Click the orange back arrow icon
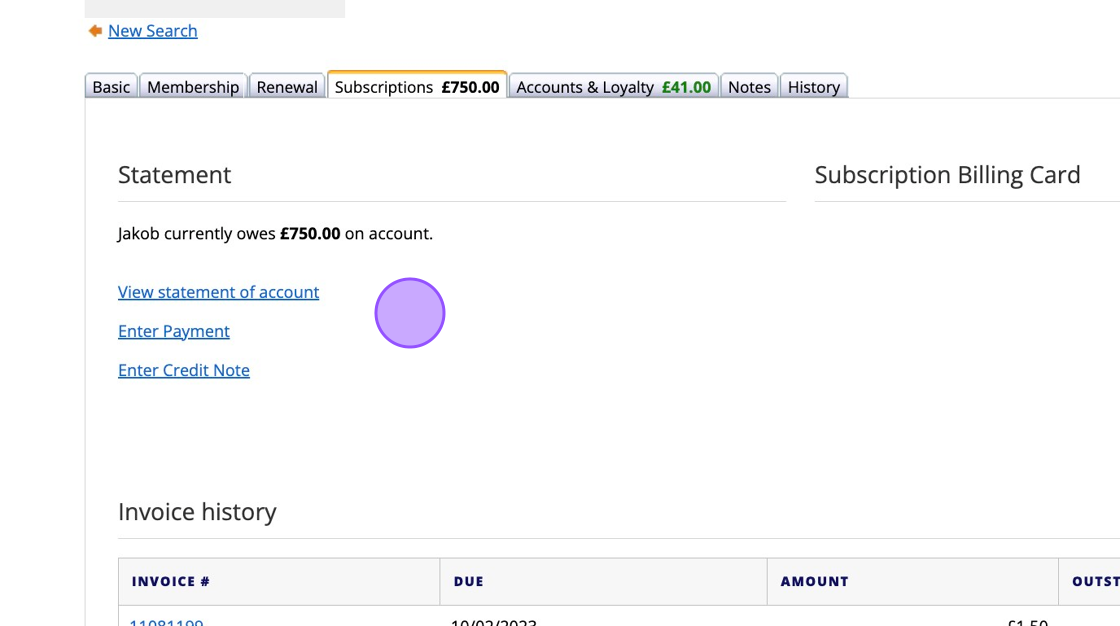Image resolution: width=1120 pixels, height=626 pixels. 95,31
